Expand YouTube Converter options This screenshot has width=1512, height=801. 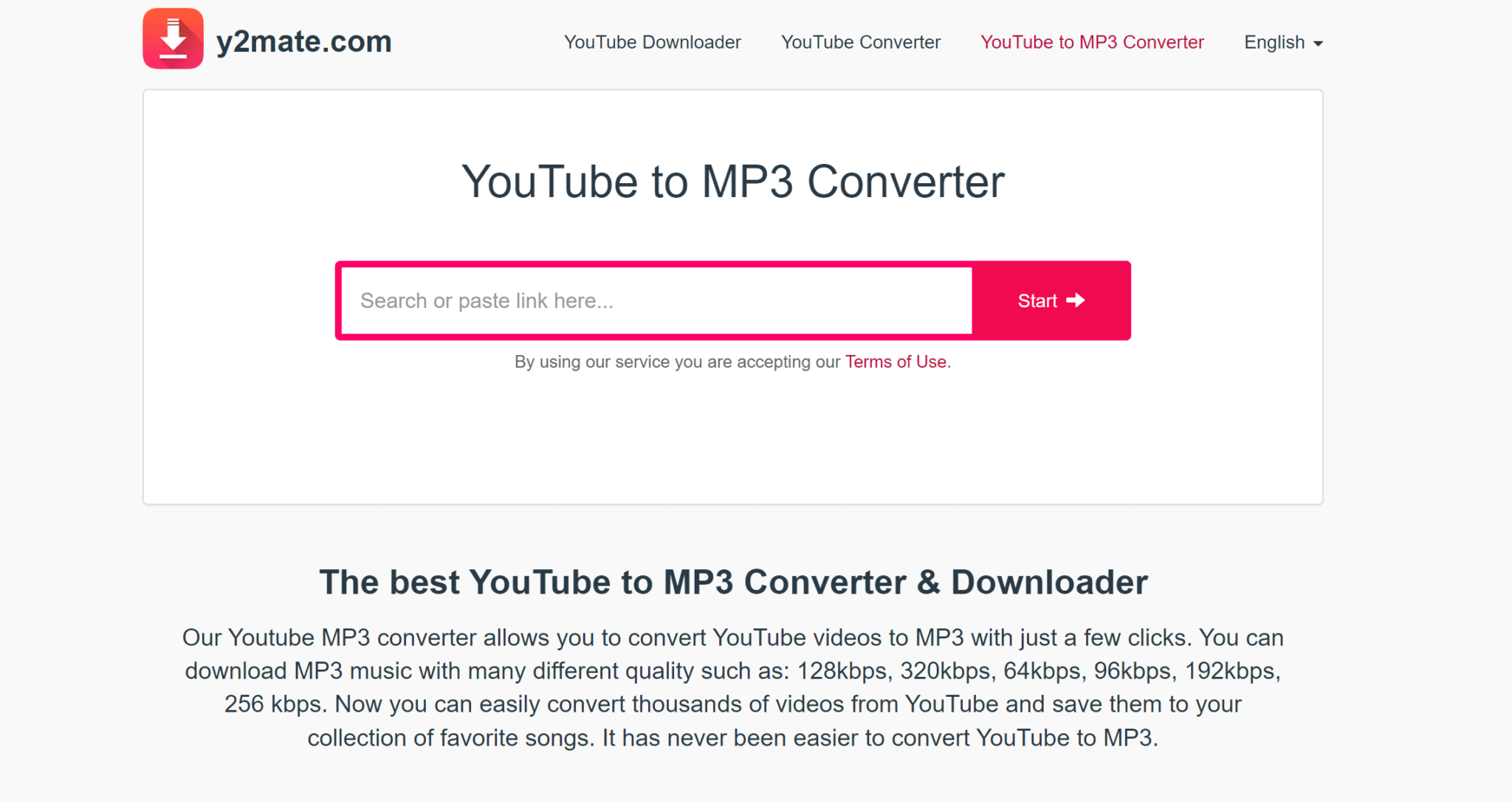[860, 42]
